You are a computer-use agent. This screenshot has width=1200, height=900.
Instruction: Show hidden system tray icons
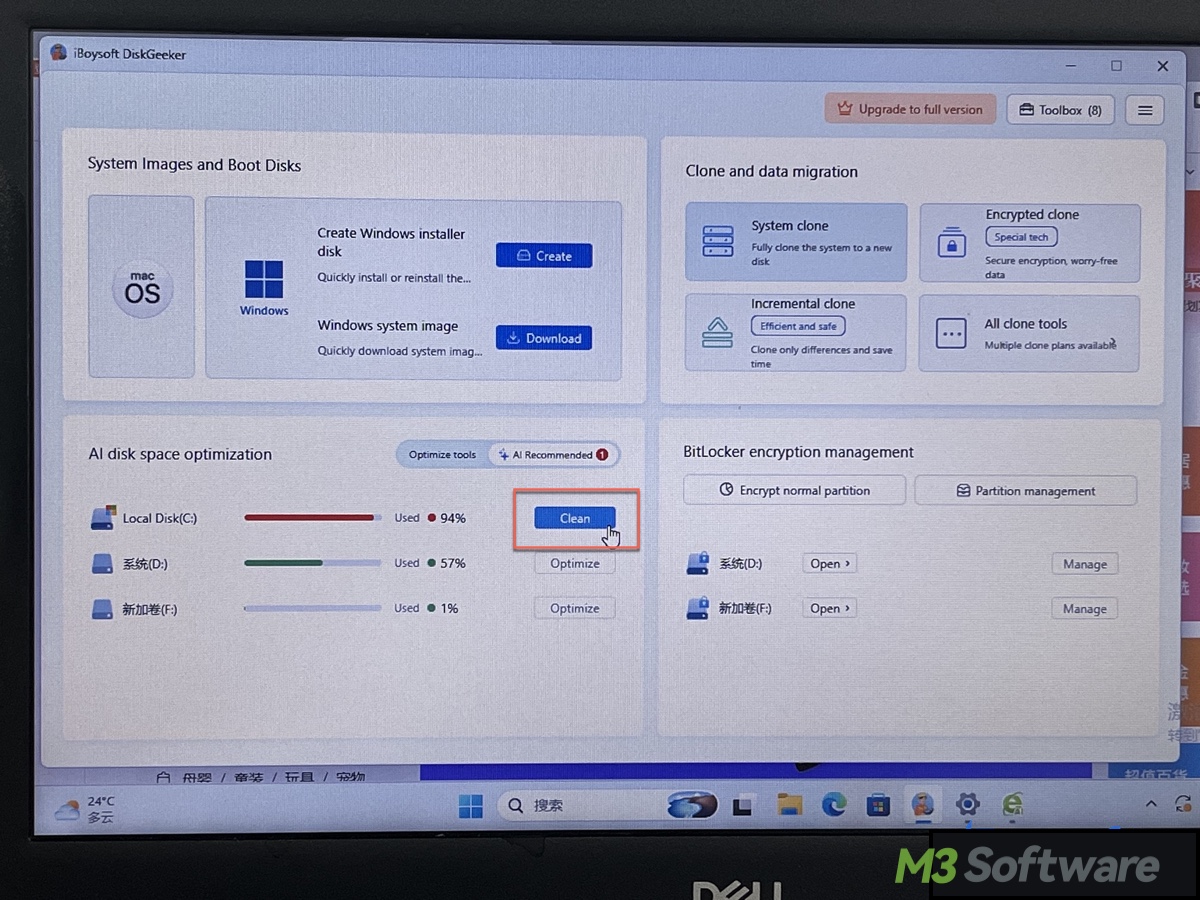pyautogui.click(x=1151, y=804)
